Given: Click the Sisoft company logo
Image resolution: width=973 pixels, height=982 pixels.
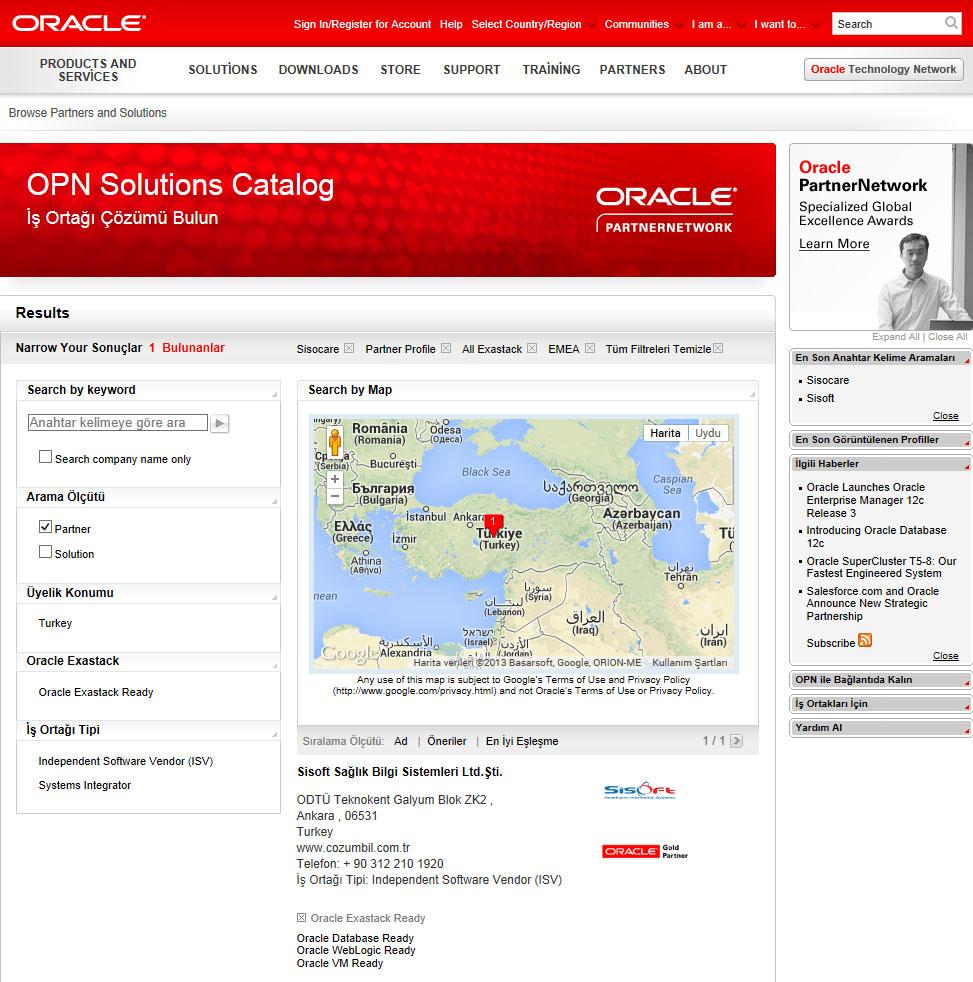Looking at the screenshot, I should coord(639,790).
